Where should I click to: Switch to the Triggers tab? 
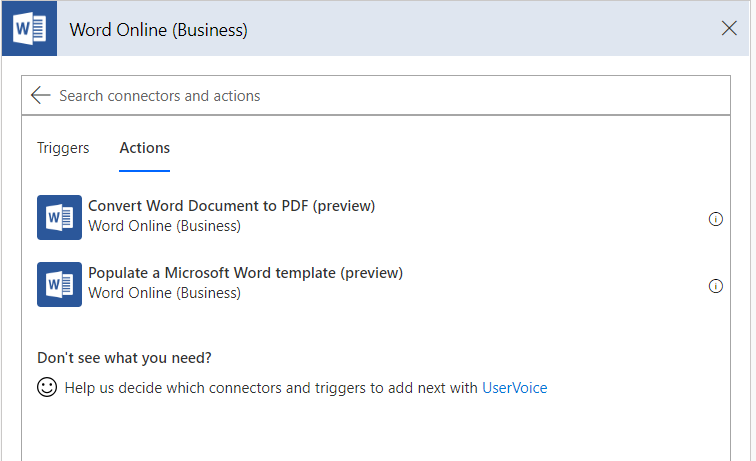[x=63, y=148]
